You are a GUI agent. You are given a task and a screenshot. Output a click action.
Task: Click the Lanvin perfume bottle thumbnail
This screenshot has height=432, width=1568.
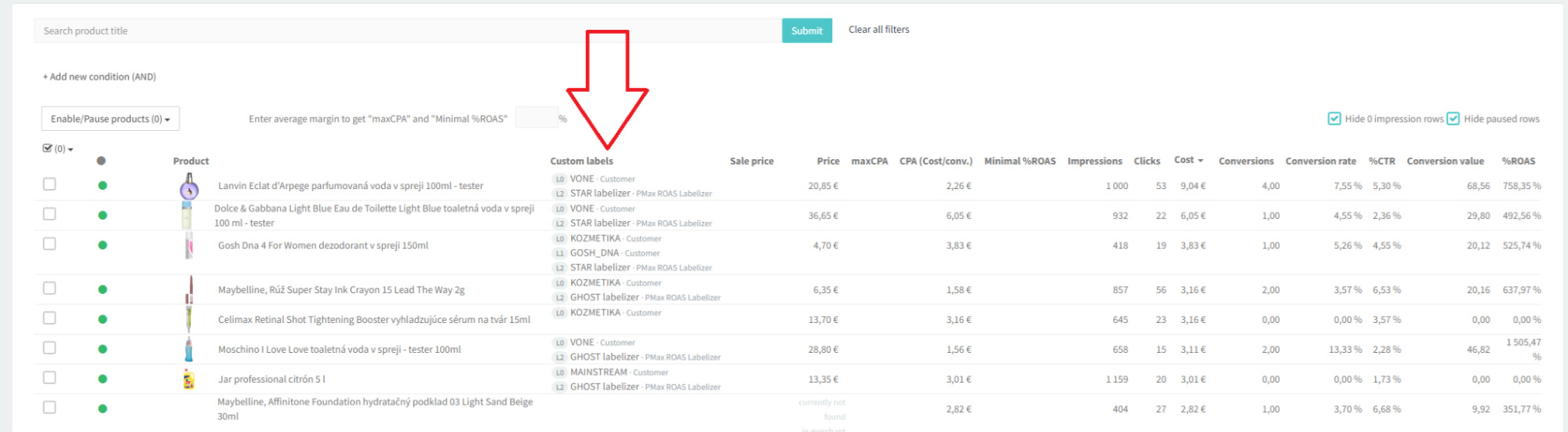(x=189, y=187)
